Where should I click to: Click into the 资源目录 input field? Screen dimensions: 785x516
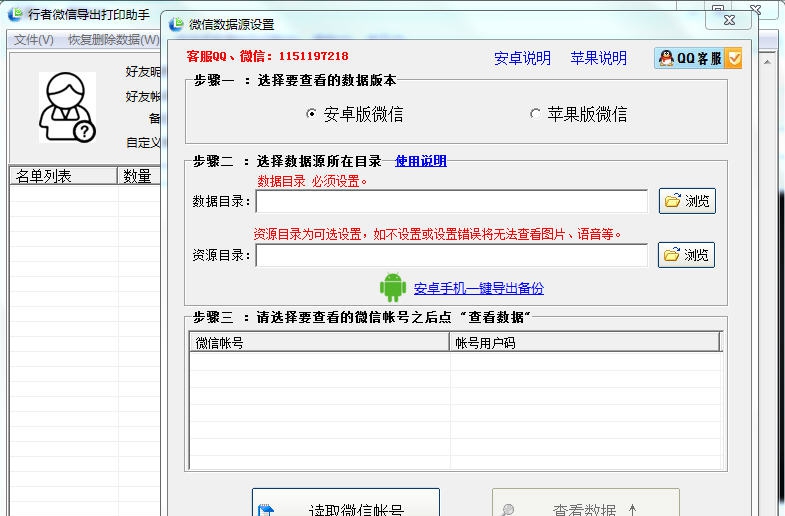tap(452, 255)
